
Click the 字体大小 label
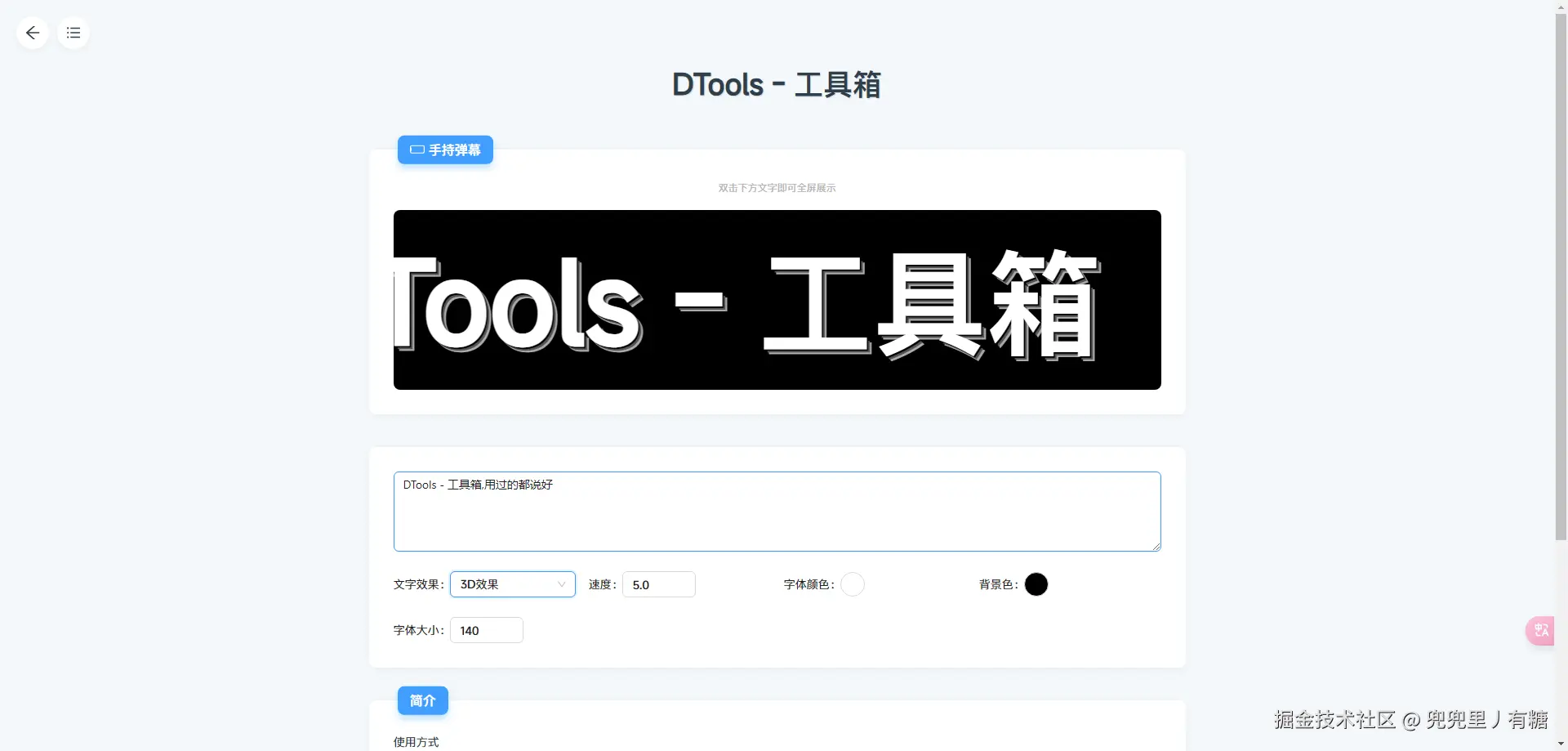click(419, 630)
